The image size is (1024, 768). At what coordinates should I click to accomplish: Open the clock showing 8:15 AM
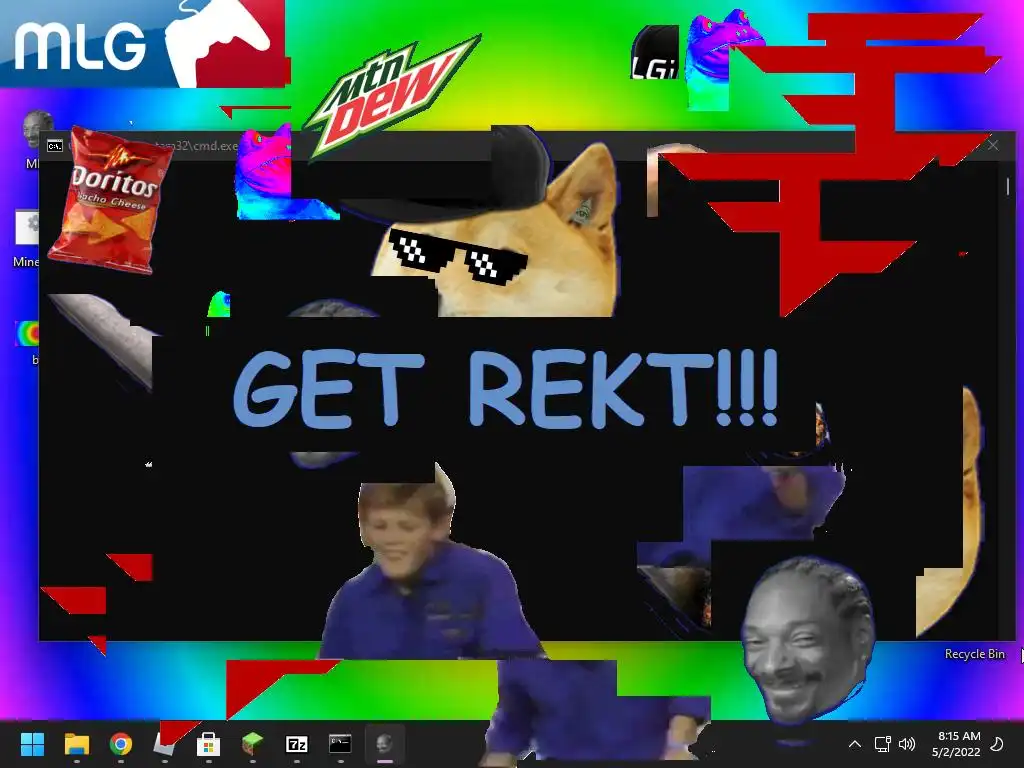tap(956, 744)
